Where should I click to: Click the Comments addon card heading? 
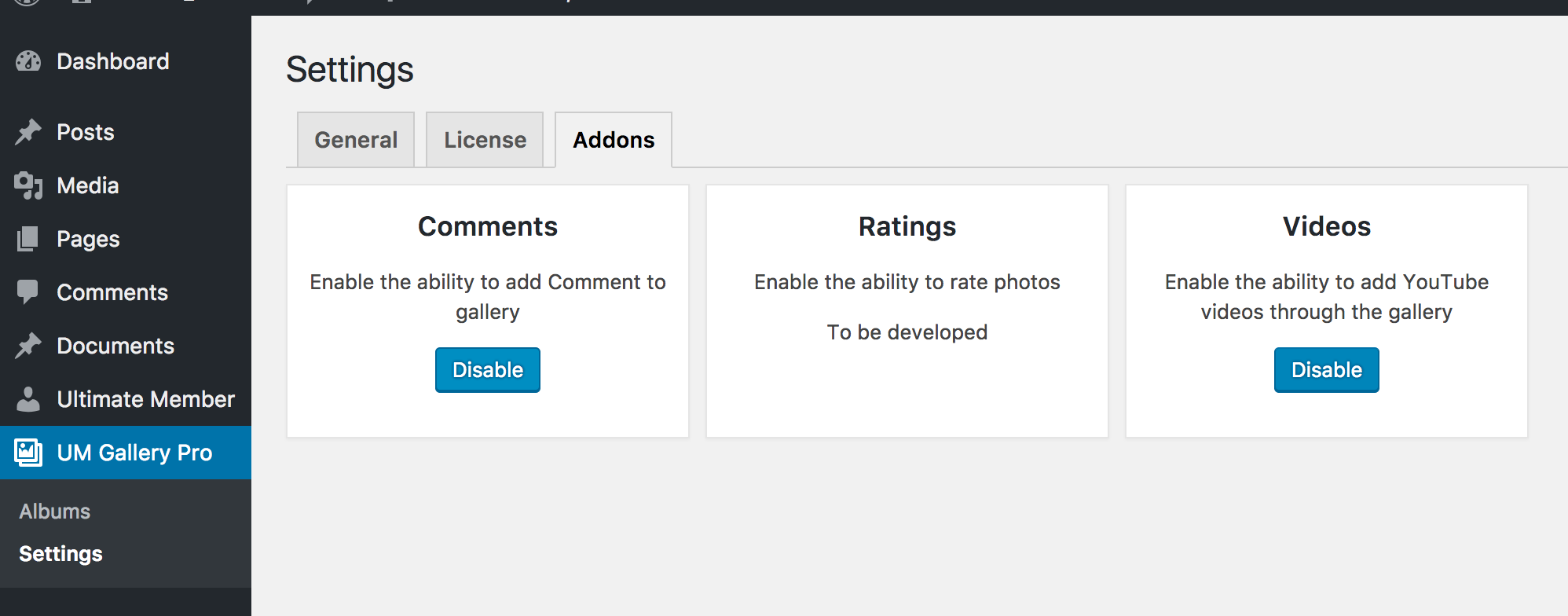coord(488,226)
